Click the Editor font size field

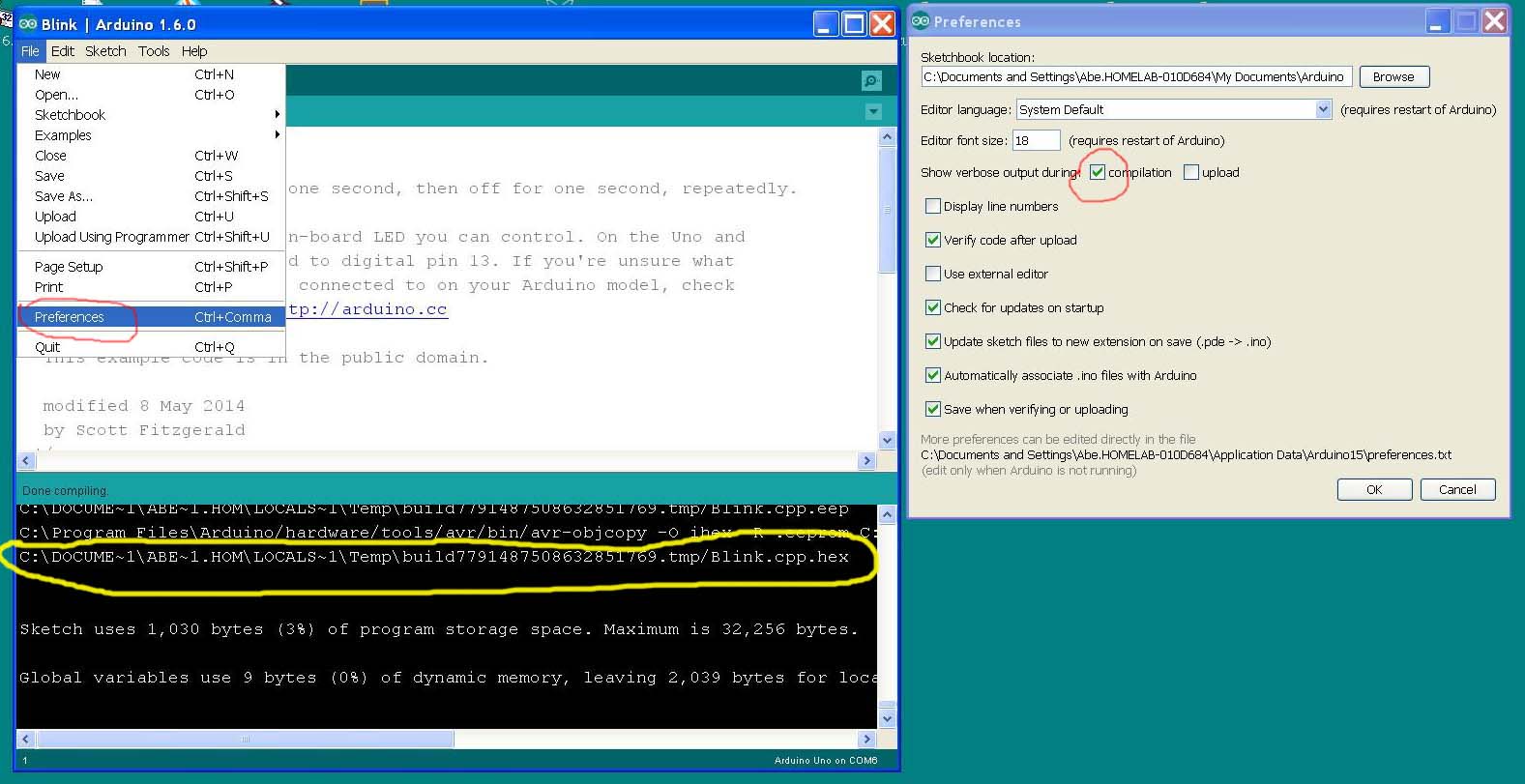click(1037, 140)
